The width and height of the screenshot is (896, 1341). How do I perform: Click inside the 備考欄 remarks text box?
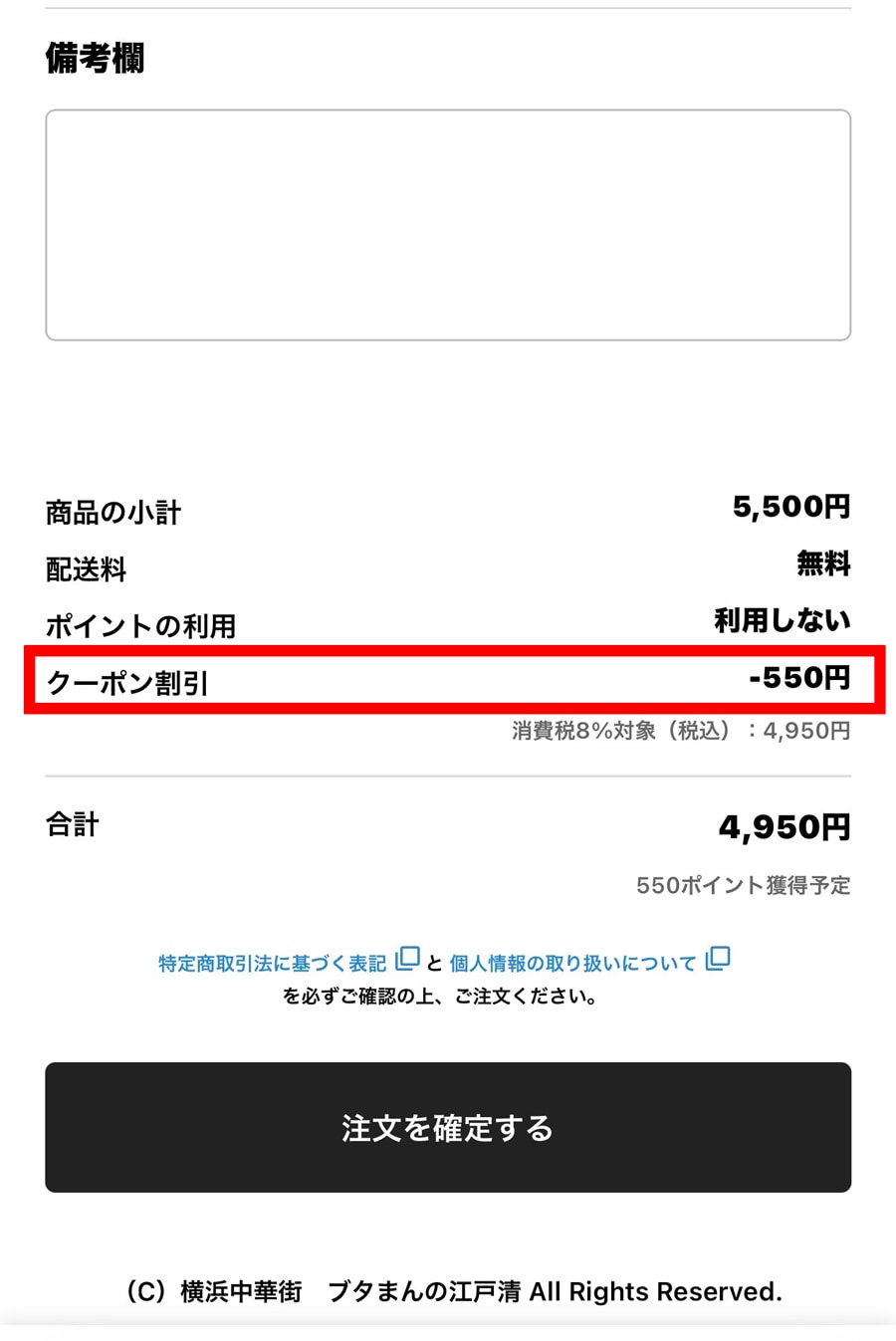tap(448, 224)
